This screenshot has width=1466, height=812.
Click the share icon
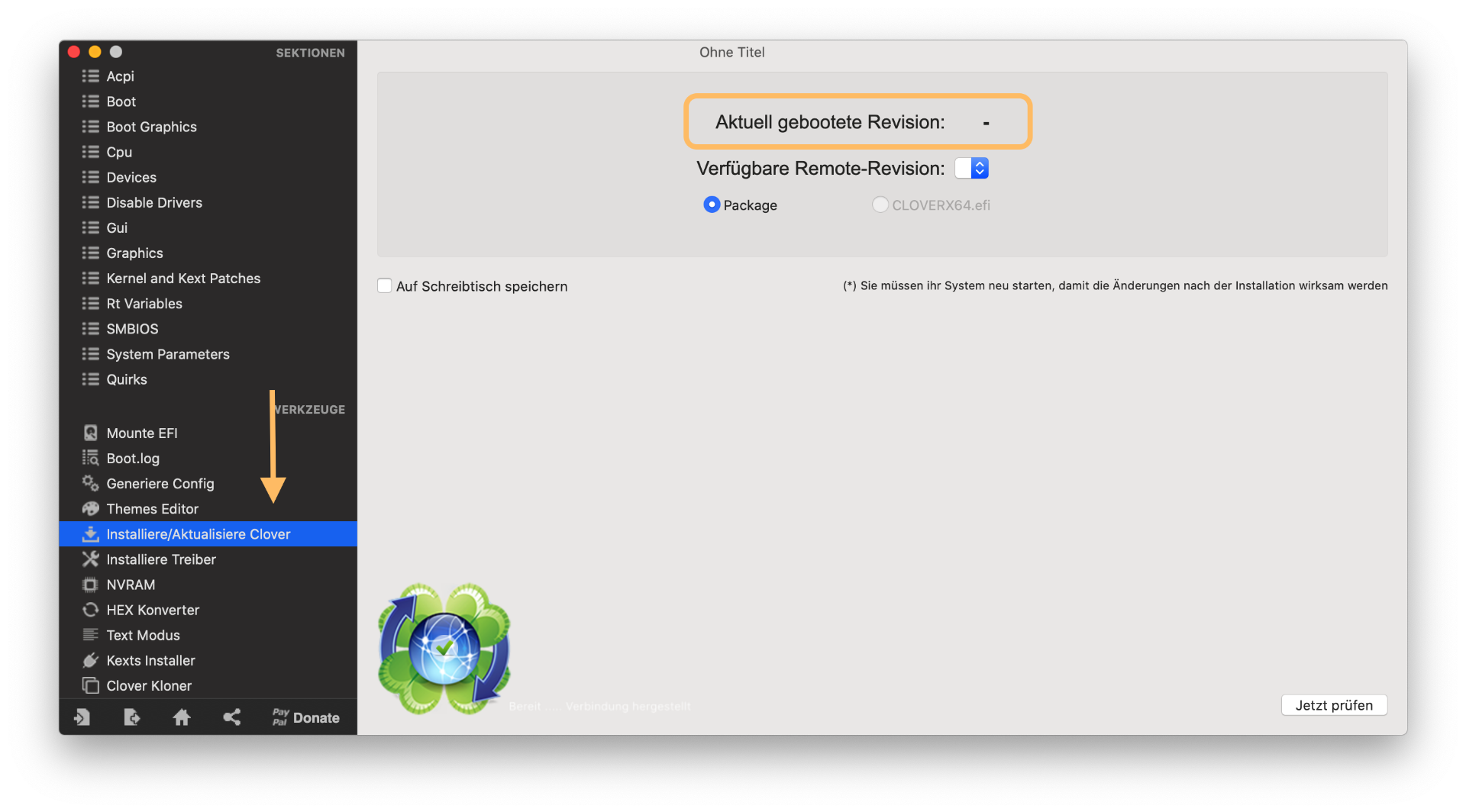click(232, 717)
